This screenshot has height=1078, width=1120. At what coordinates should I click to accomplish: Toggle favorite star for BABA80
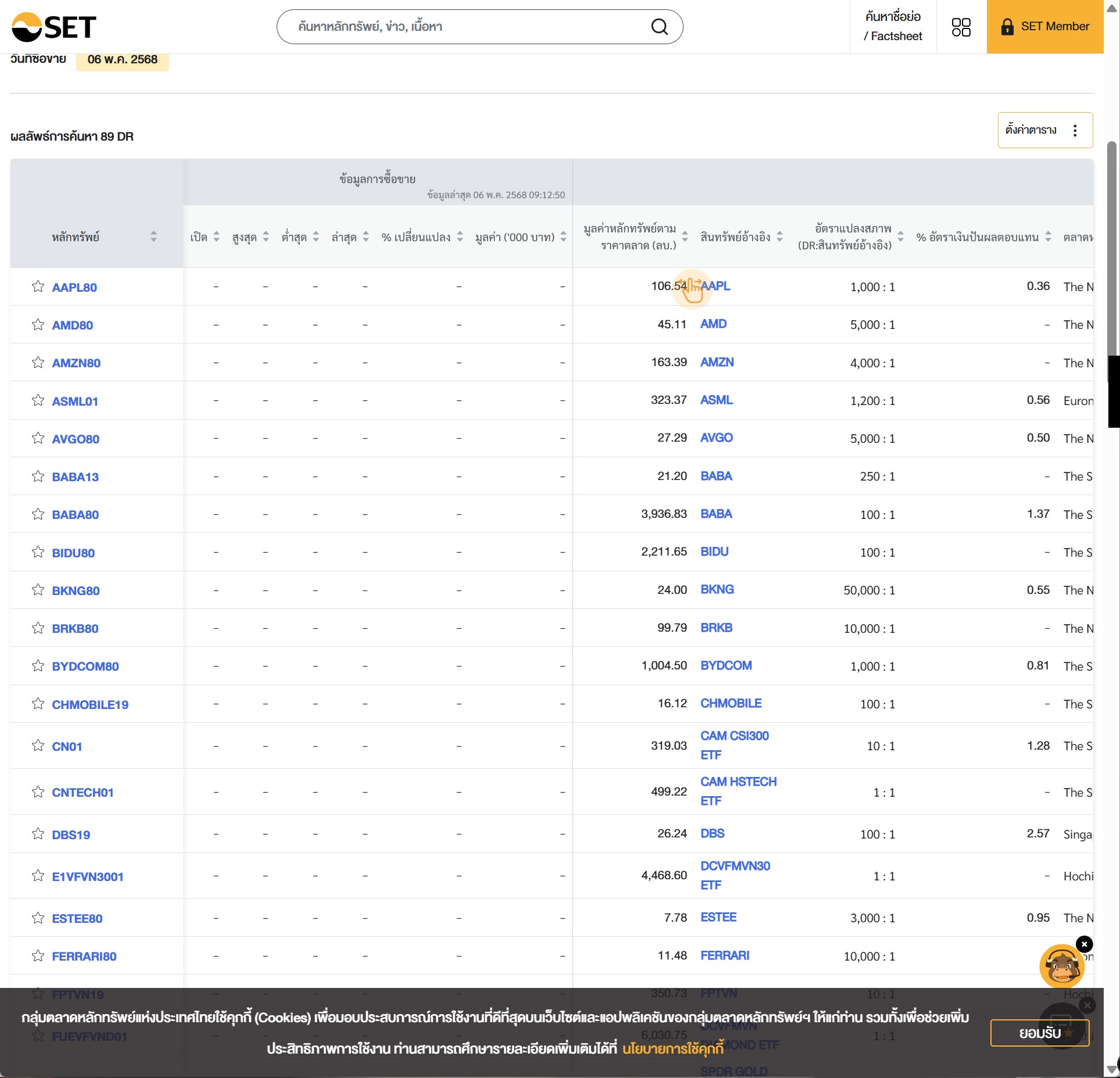coord(38,514)
